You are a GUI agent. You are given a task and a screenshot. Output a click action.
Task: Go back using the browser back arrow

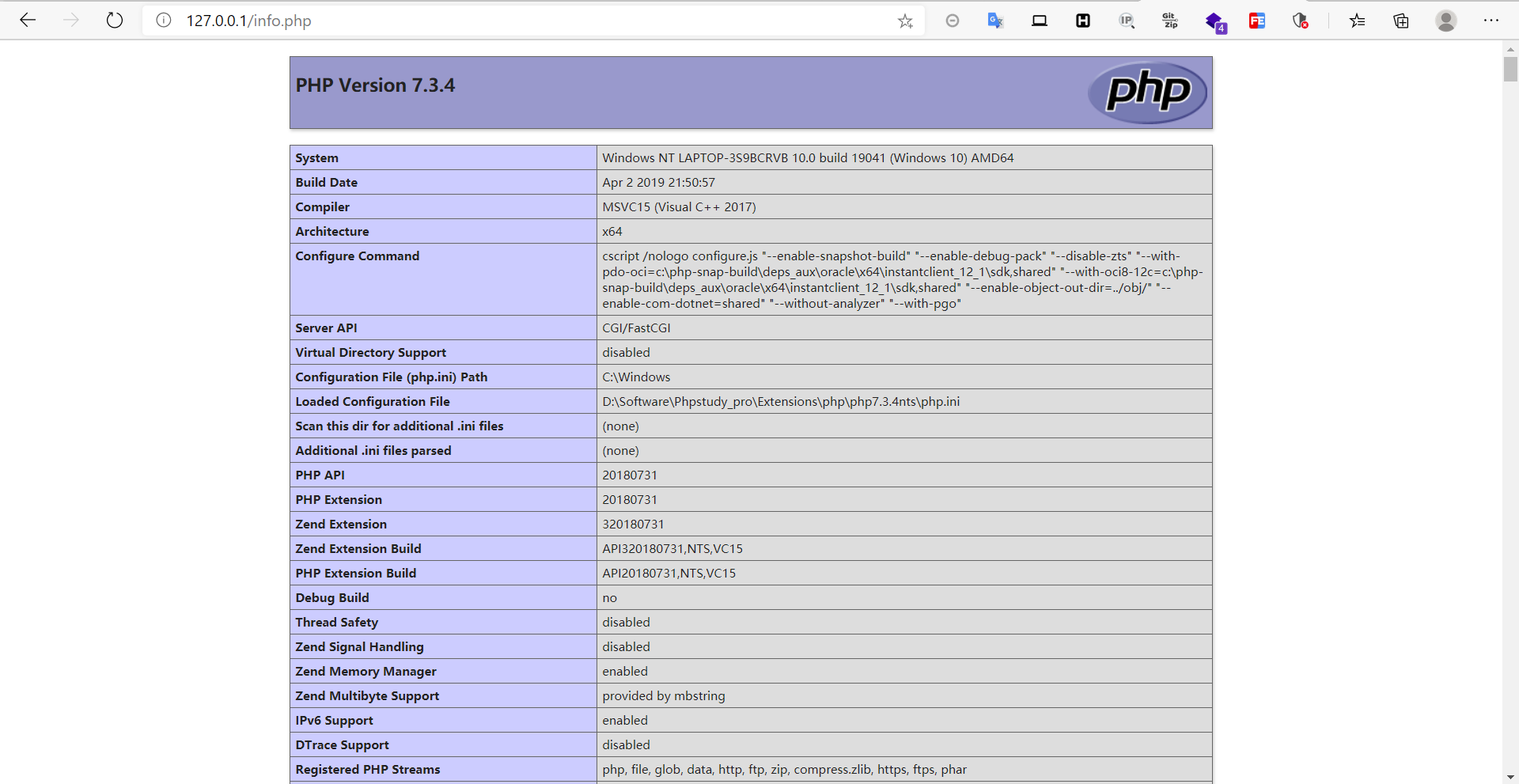[28, 21]
